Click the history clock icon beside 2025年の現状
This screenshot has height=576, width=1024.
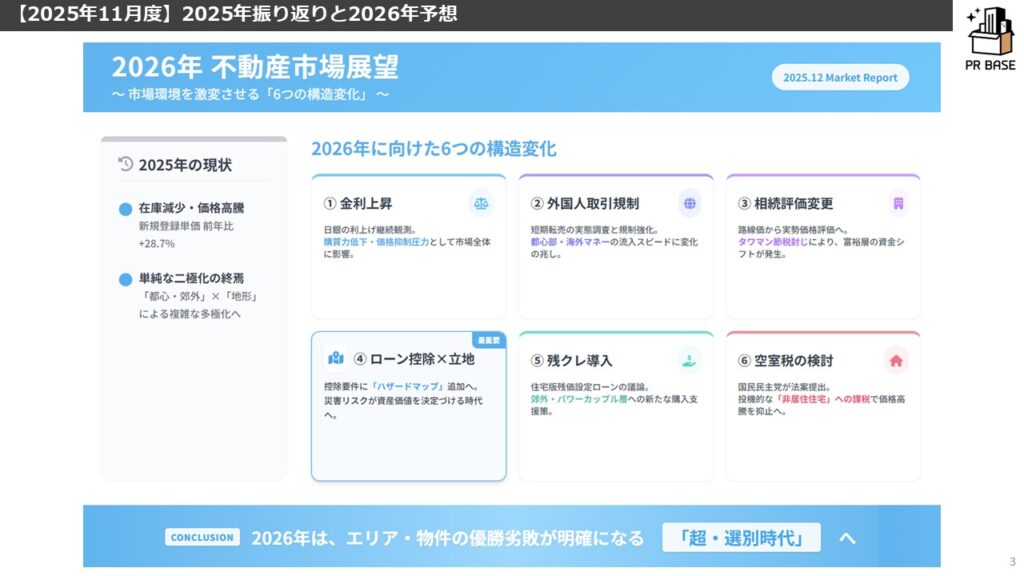125,164
